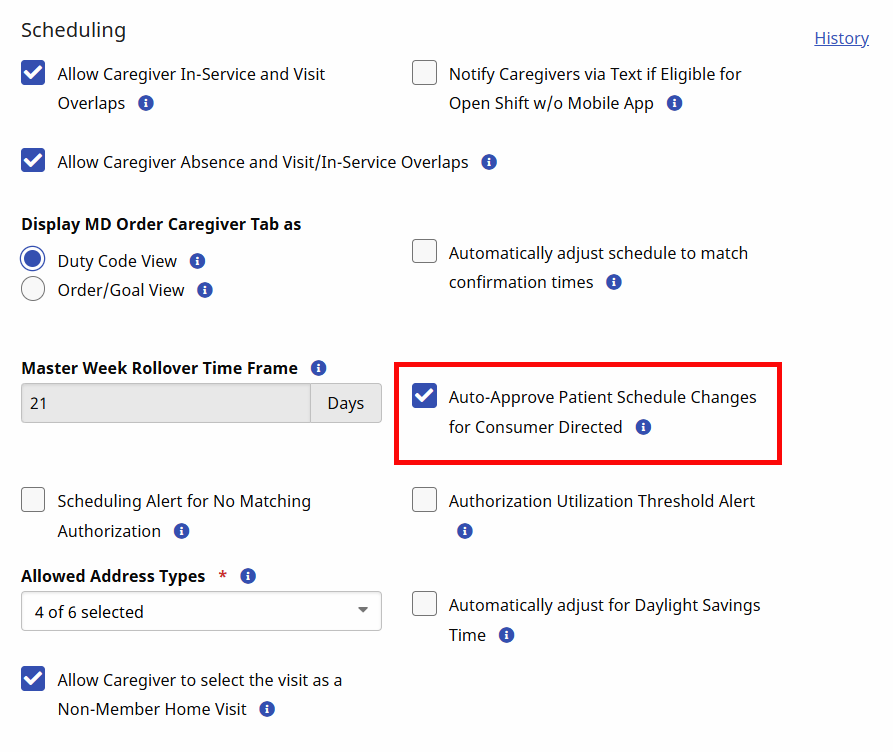893x752 pixels.
Task: Click info icon beside Non-Member Home Visit
Action: (267, 709)
